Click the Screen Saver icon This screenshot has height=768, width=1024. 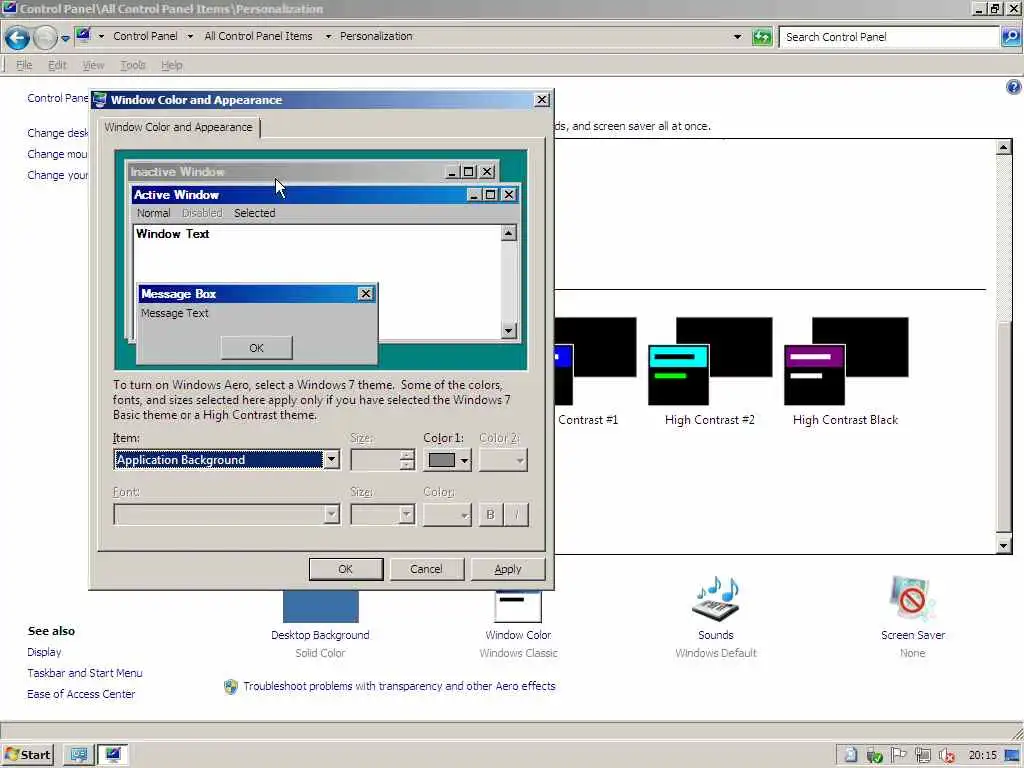pos(912,598)
